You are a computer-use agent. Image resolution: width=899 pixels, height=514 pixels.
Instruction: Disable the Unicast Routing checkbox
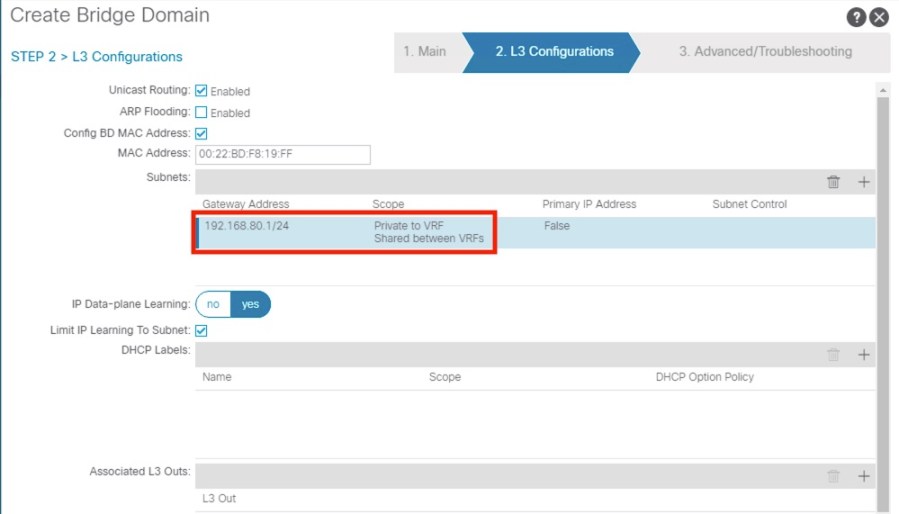(x=201, y=90)
